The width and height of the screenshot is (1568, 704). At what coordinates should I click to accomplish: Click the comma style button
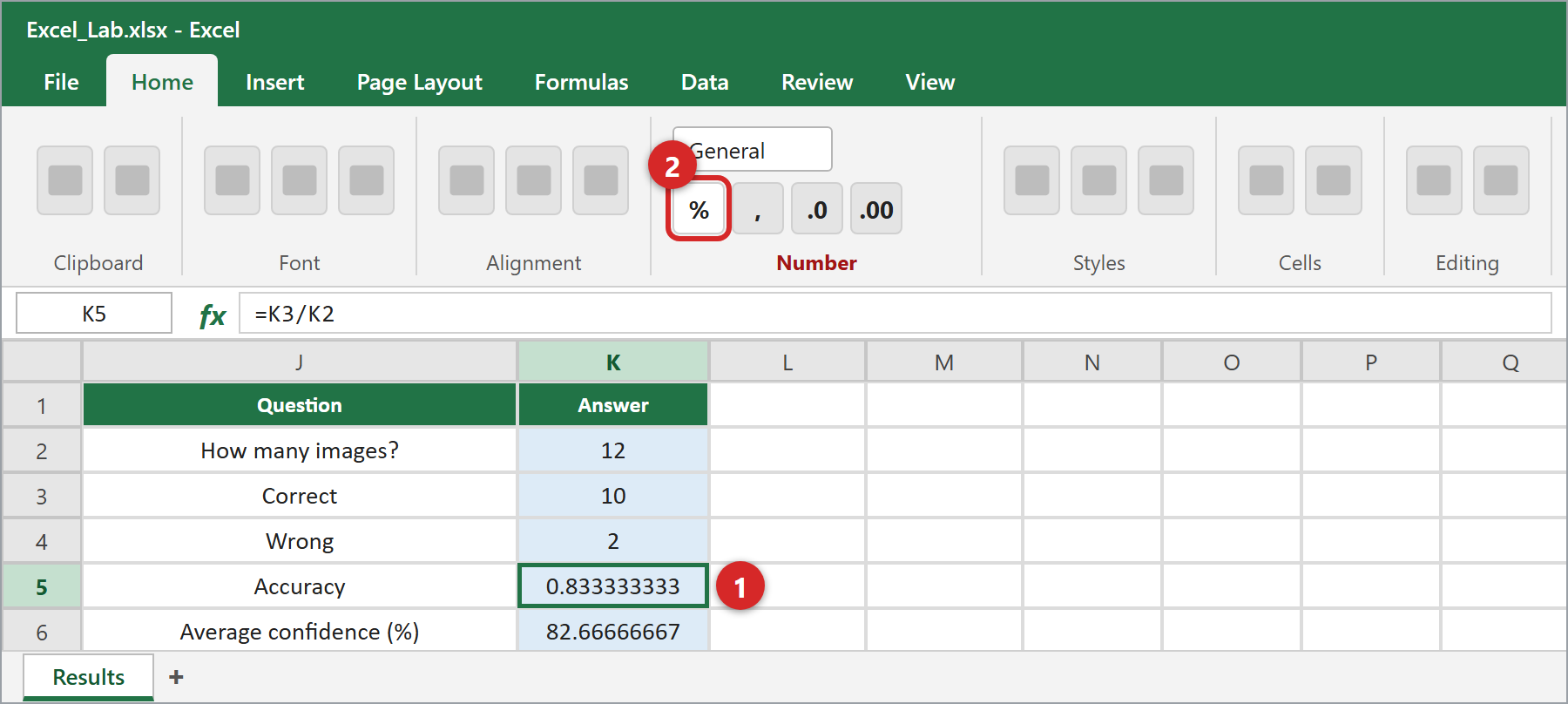tap(758, 209)
